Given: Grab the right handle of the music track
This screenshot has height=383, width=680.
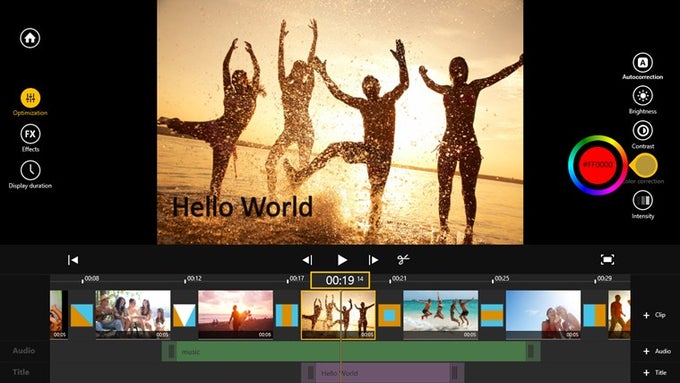Looking at the screenshot, I should [530, 351].
